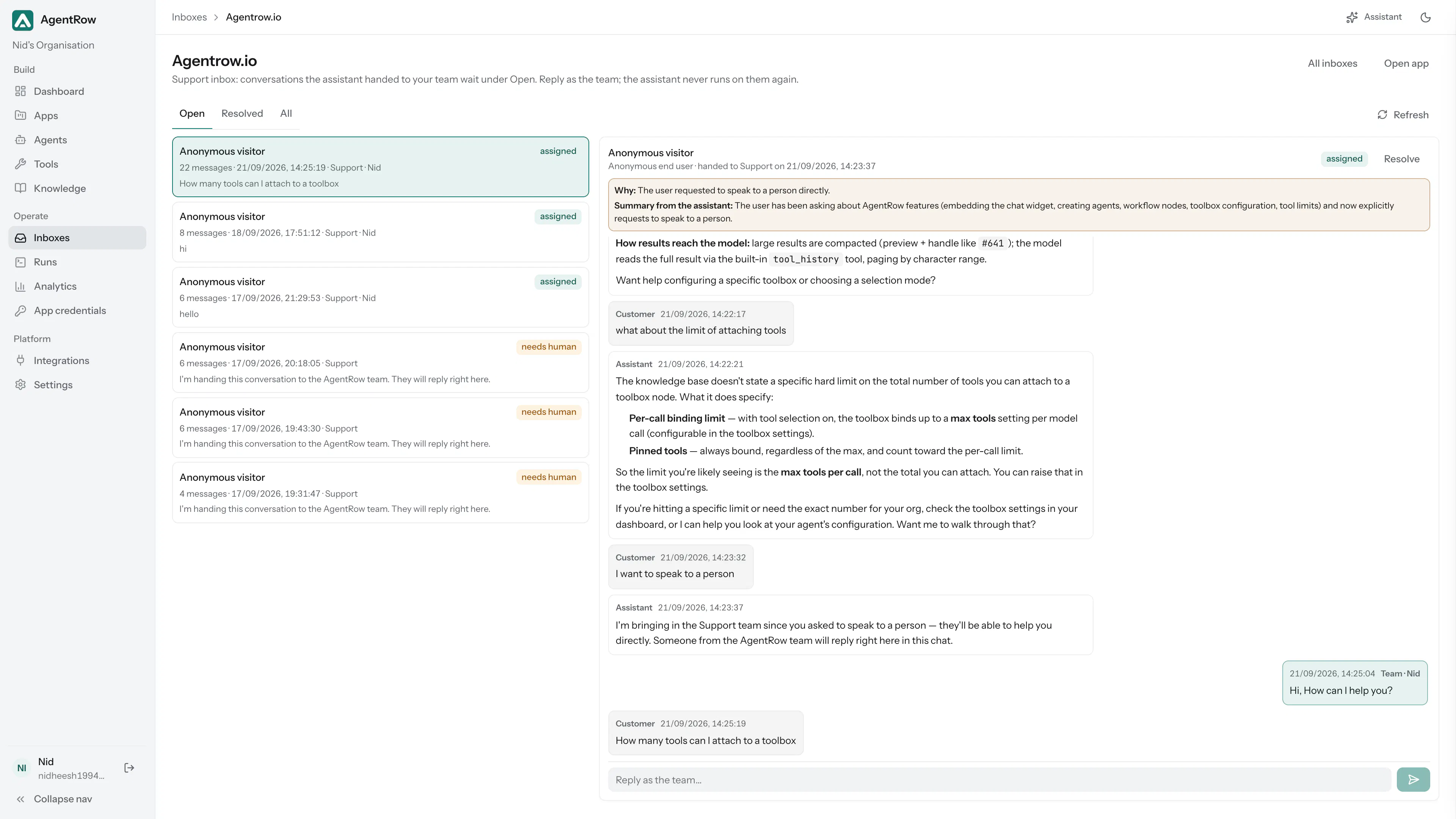1456x819 pixels.
Task: Send the team reply with the arrow button
Action: click(1413, 780)
